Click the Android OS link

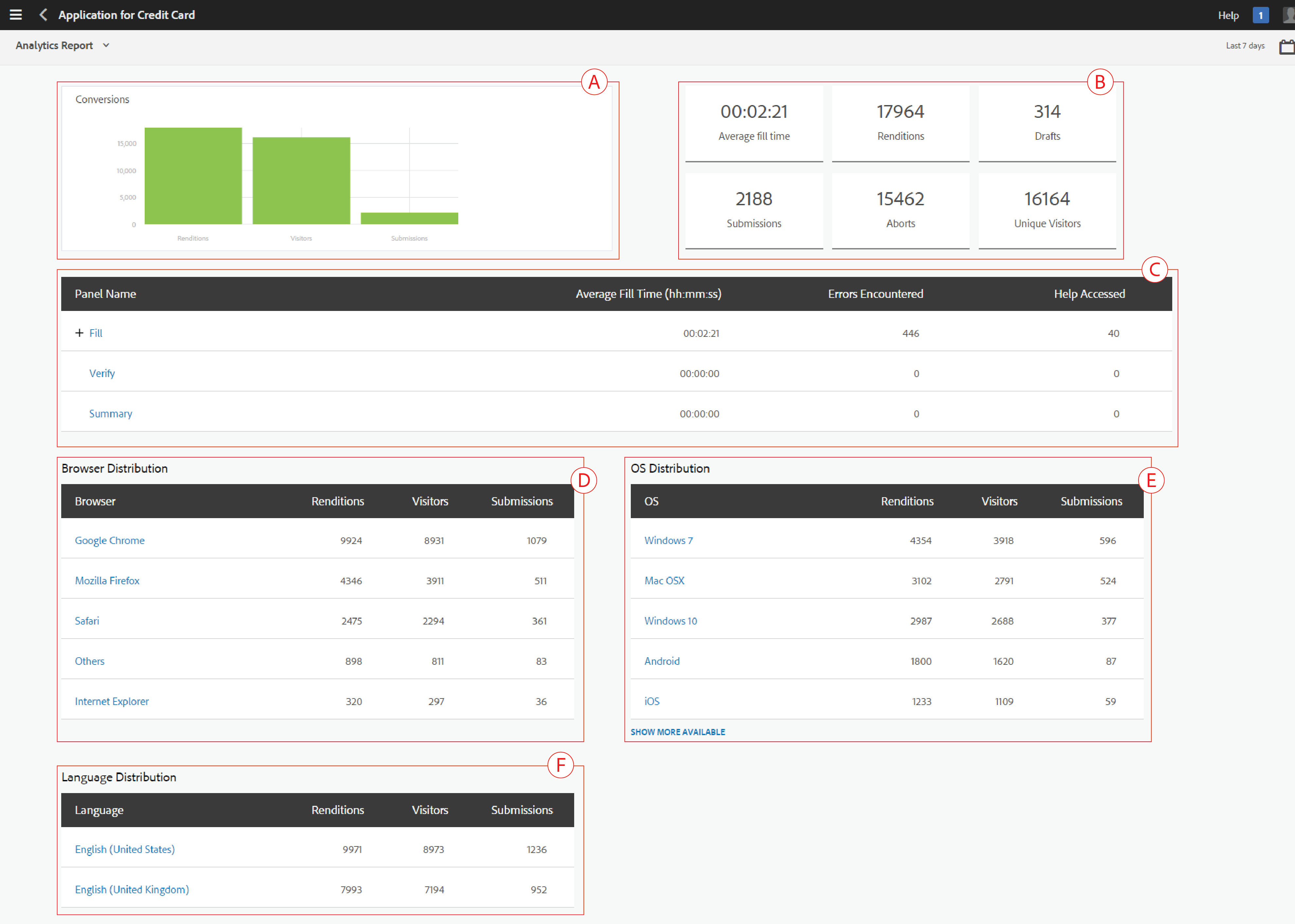click(662, 661)
